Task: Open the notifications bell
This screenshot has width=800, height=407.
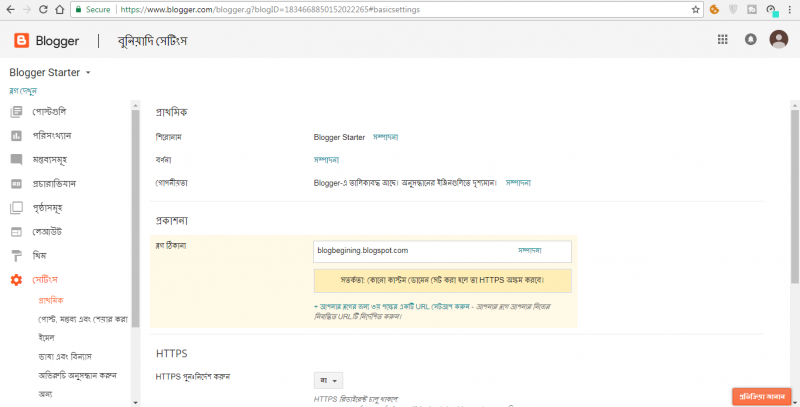Action: [x=751, y=39]
